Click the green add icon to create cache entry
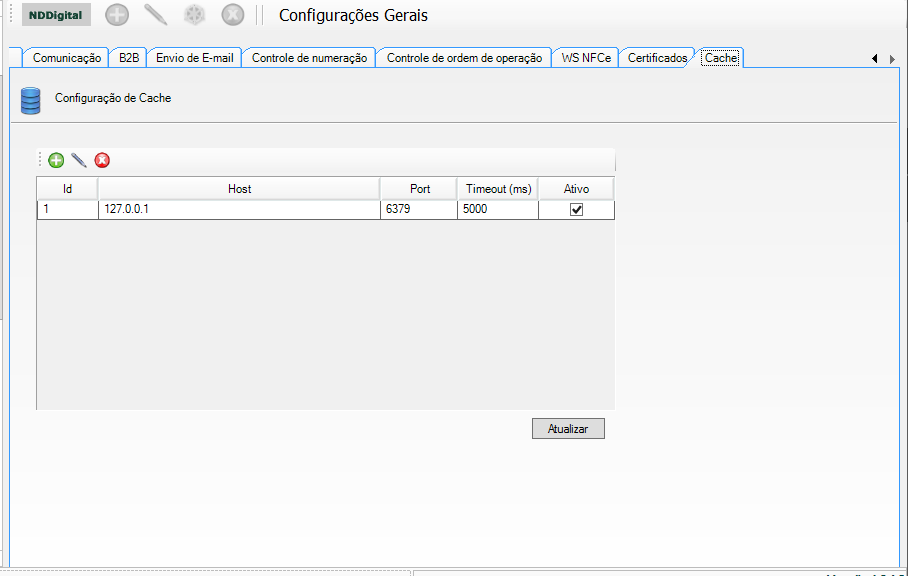 click(55, 160)
